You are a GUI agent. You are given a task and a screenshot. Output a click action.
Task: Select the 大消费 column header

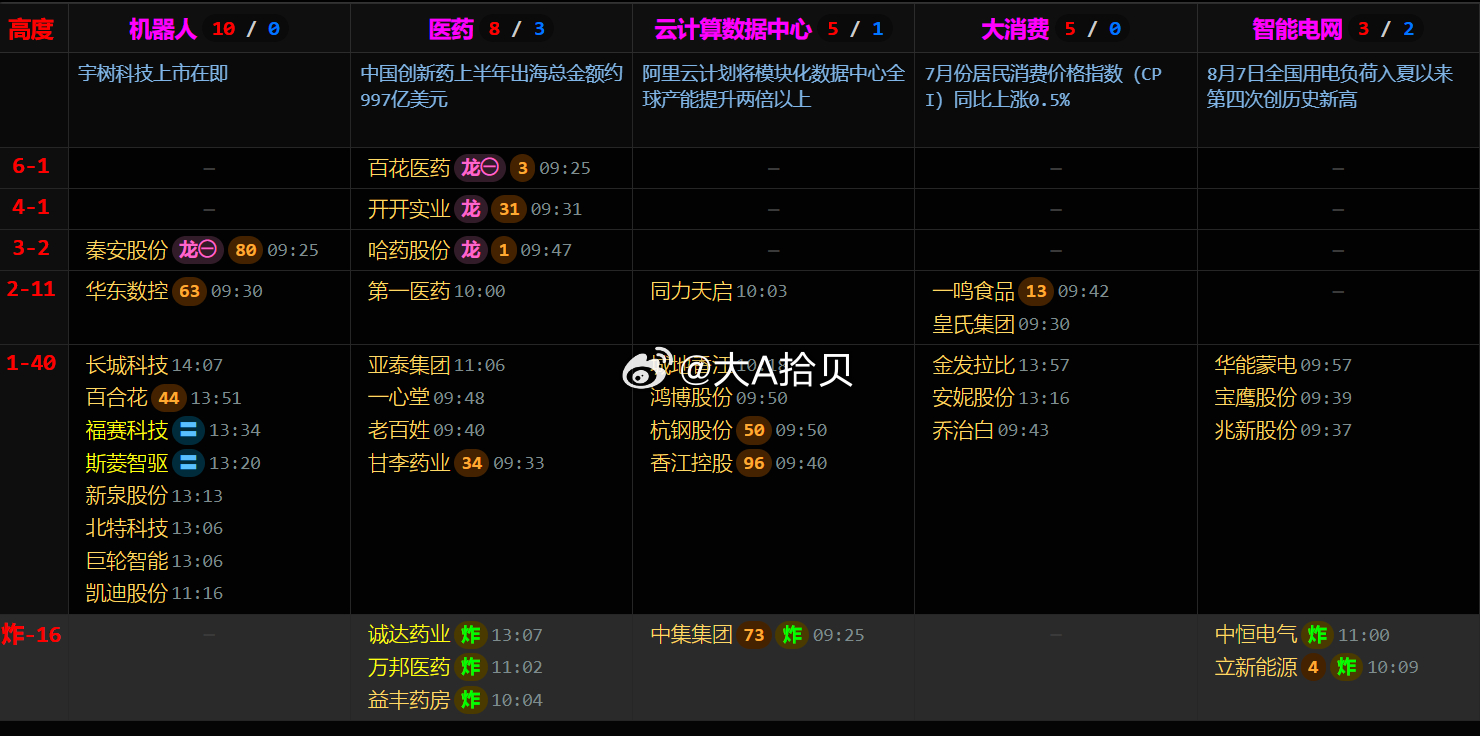[x=1015, y=29]
